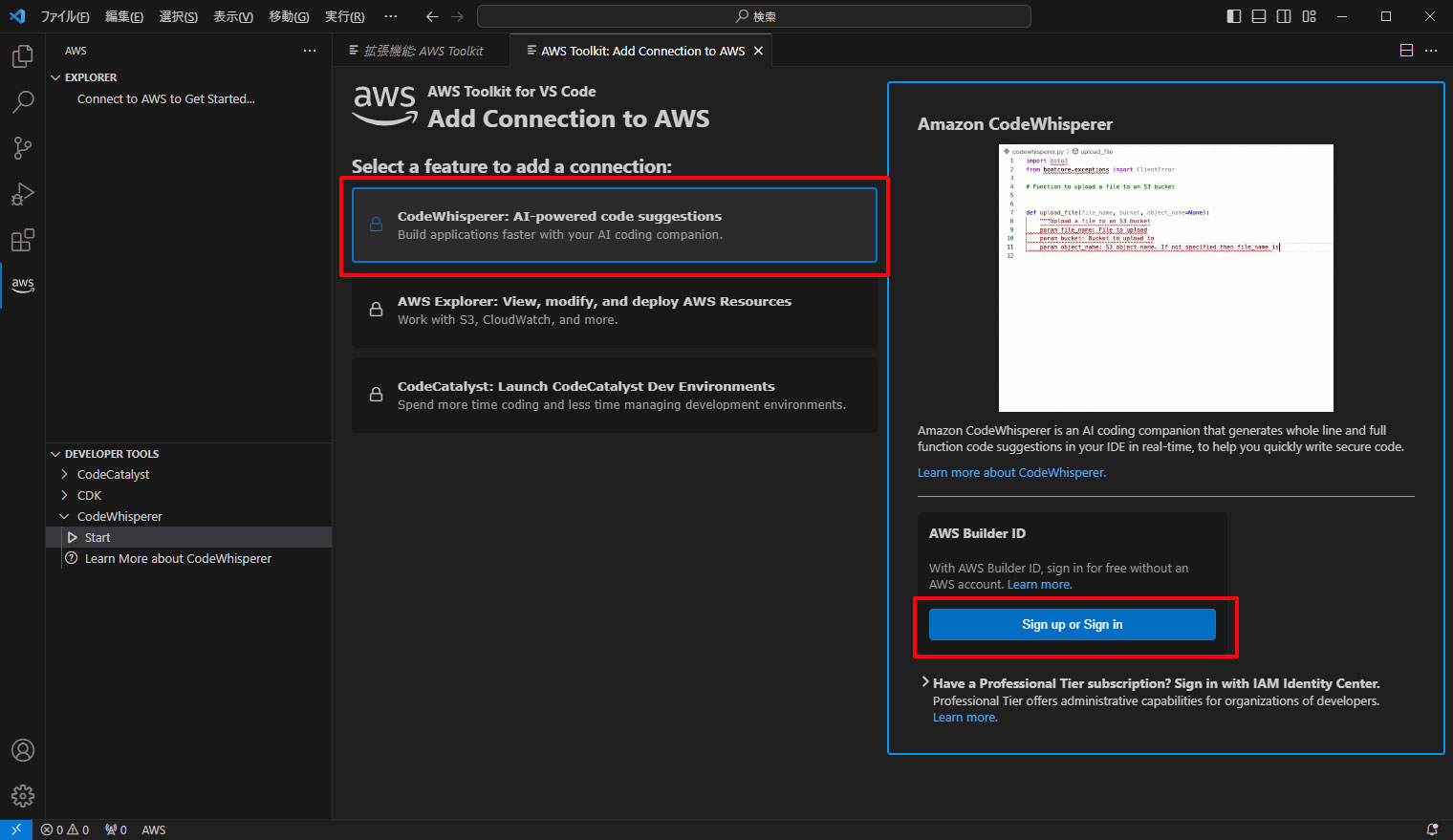Expand the CDK tree node
The image size is (1453, 840).
point(64,495)
